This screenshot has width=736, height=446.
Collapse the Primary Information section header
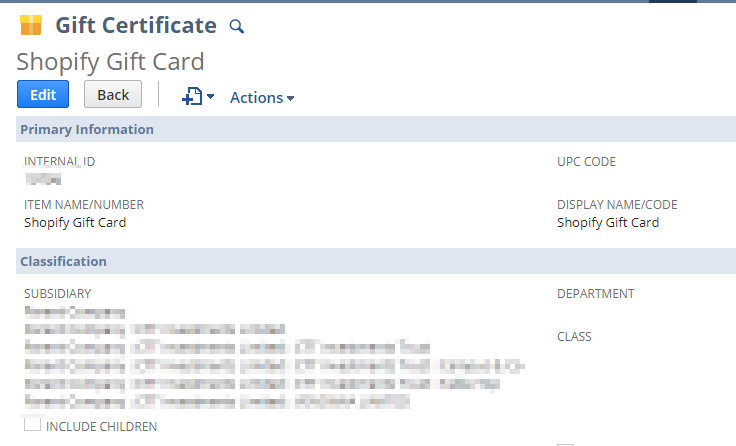[87, 129]
